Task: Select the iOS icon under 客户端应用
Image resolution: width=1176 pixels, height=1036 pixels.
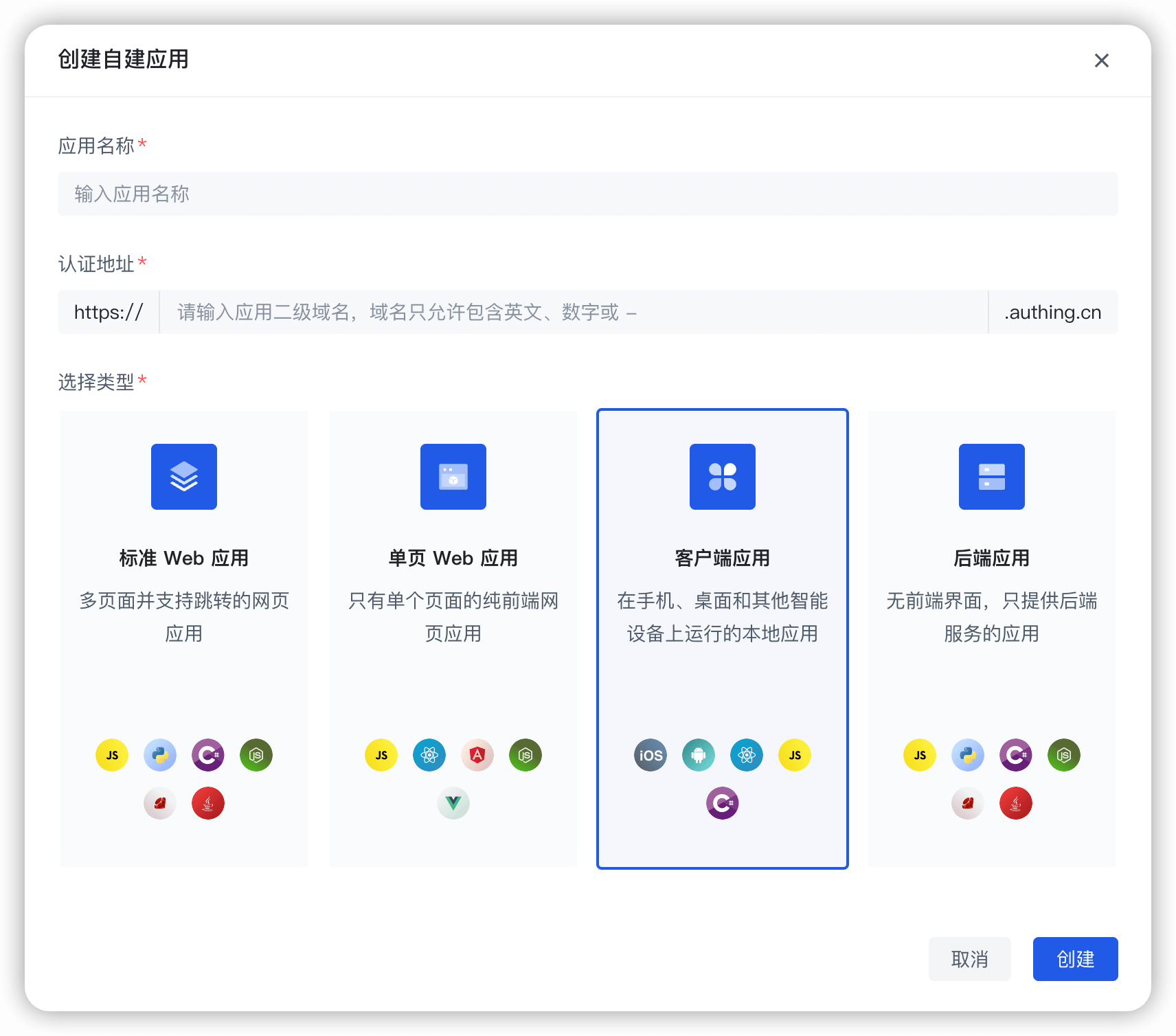Action: (650, 755)
